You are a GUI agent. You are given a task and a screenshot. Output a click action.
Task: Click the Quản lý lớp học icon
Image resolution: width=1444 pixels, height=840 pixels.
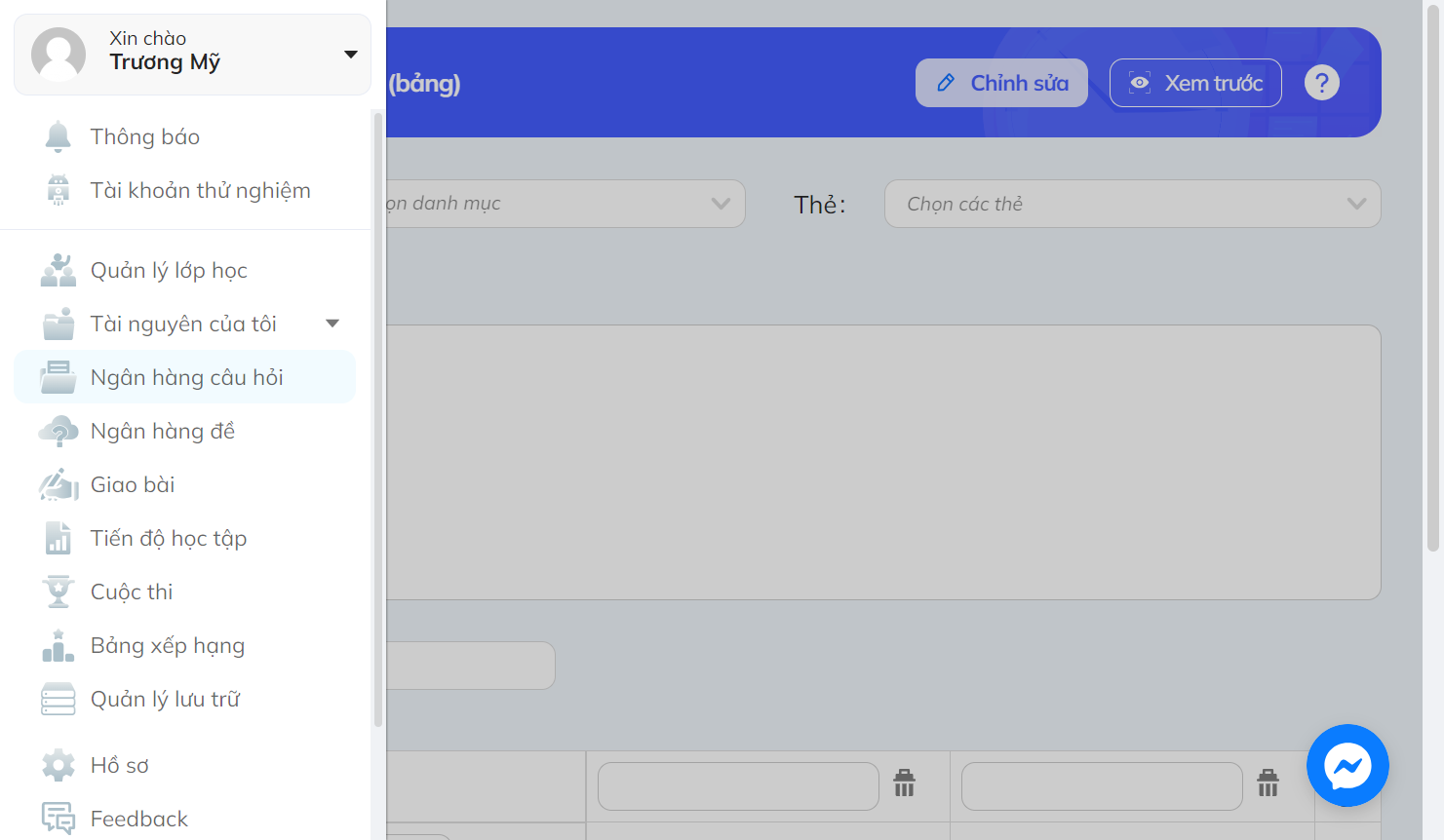59,270
